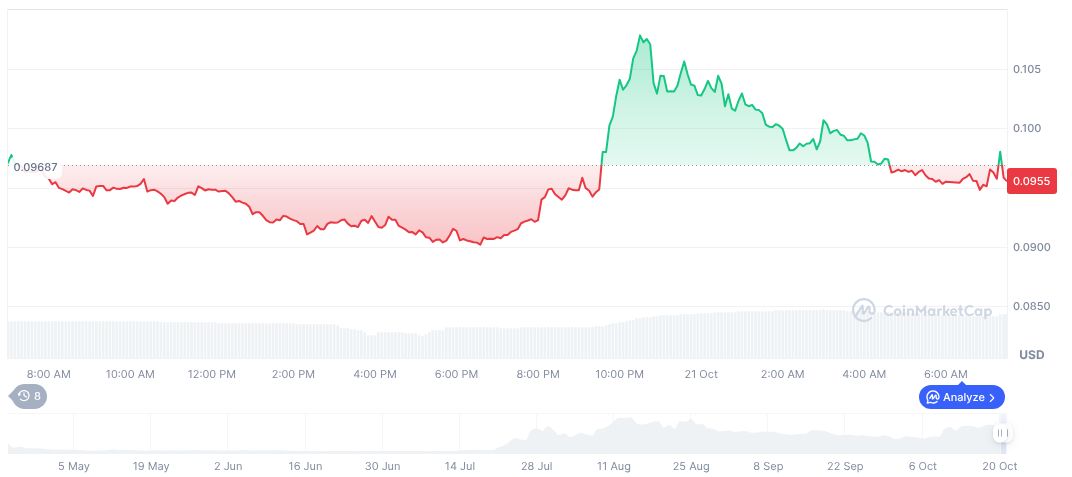Click the green price peak on chart
The height and width of the screenshot is (477, 1072).
click(641, 37)
